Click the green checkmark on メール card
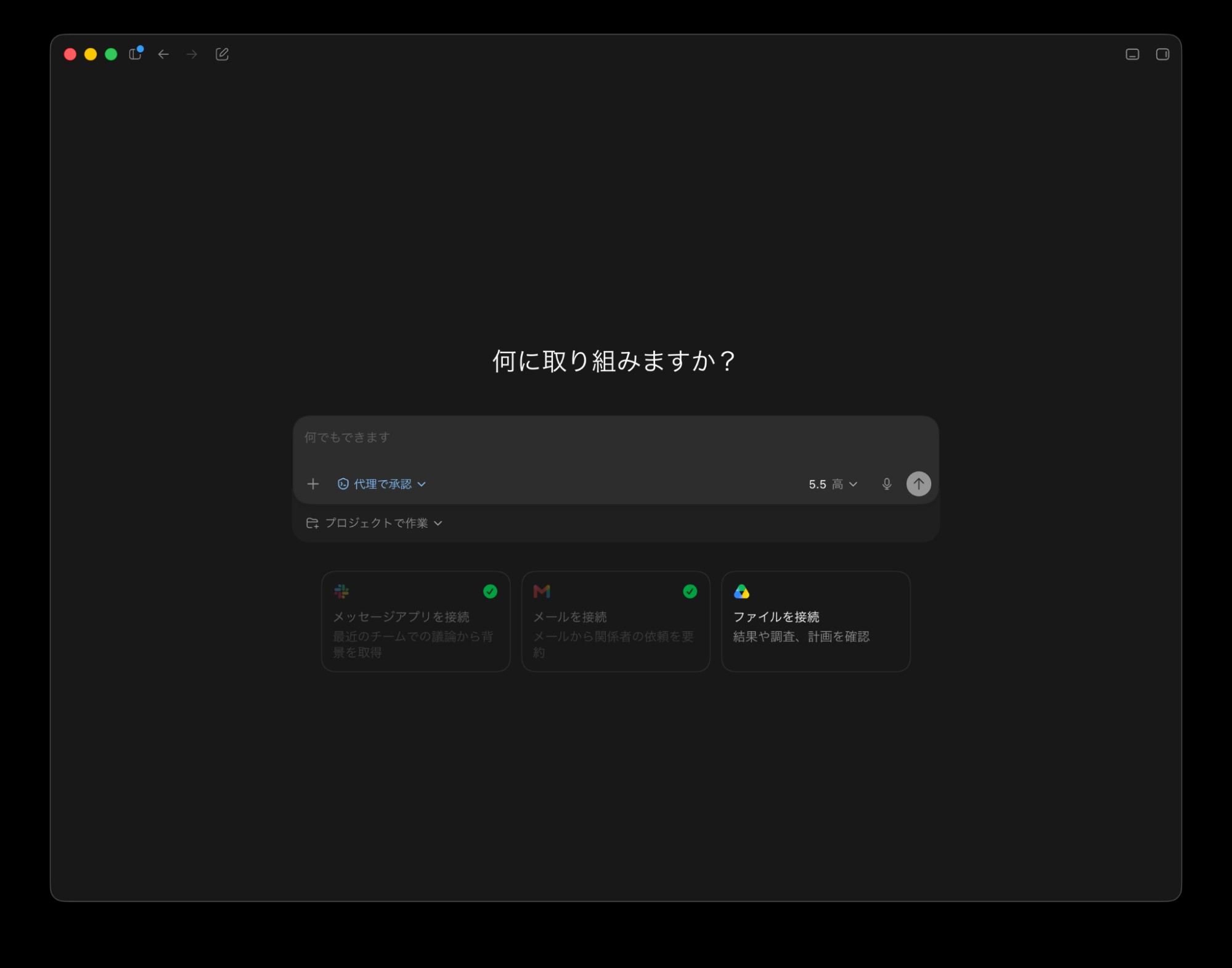This screenshot has height=968, width=1232. (x=690, y=591)
